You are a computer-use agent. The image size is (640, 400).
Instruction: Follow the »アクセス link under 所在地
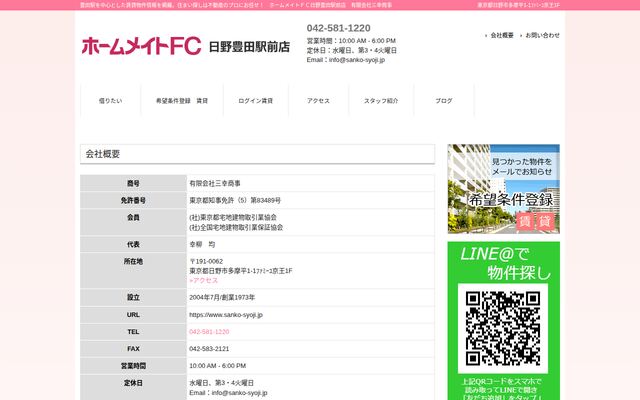[x=204, y=280]
